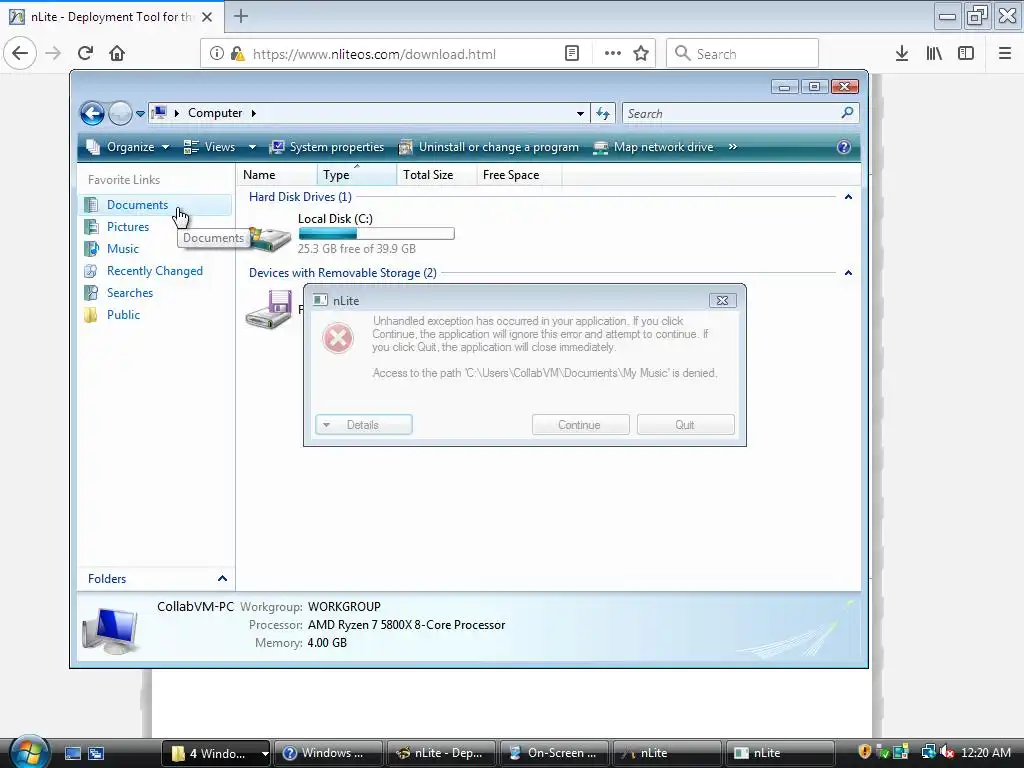Open the Firefox home page
The width and height of the screenshot is (1024, 768).
tap(117, 53)
